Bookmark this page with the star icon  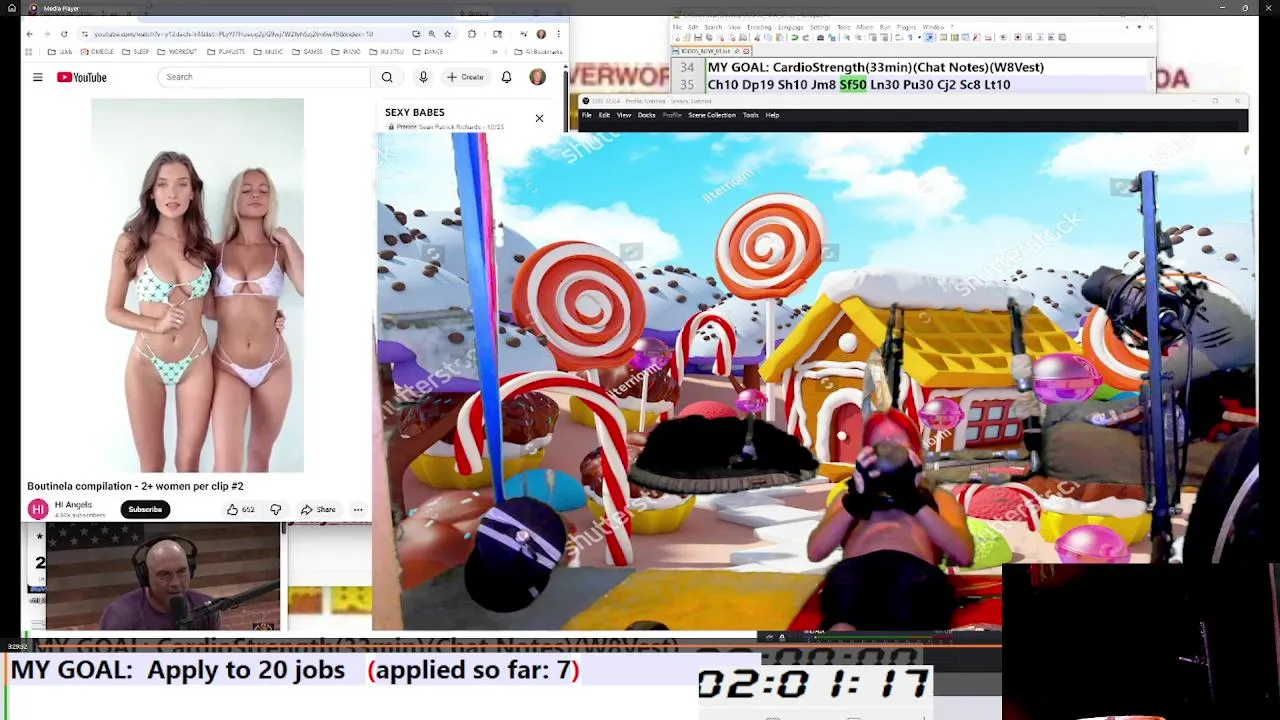[447, 34]
